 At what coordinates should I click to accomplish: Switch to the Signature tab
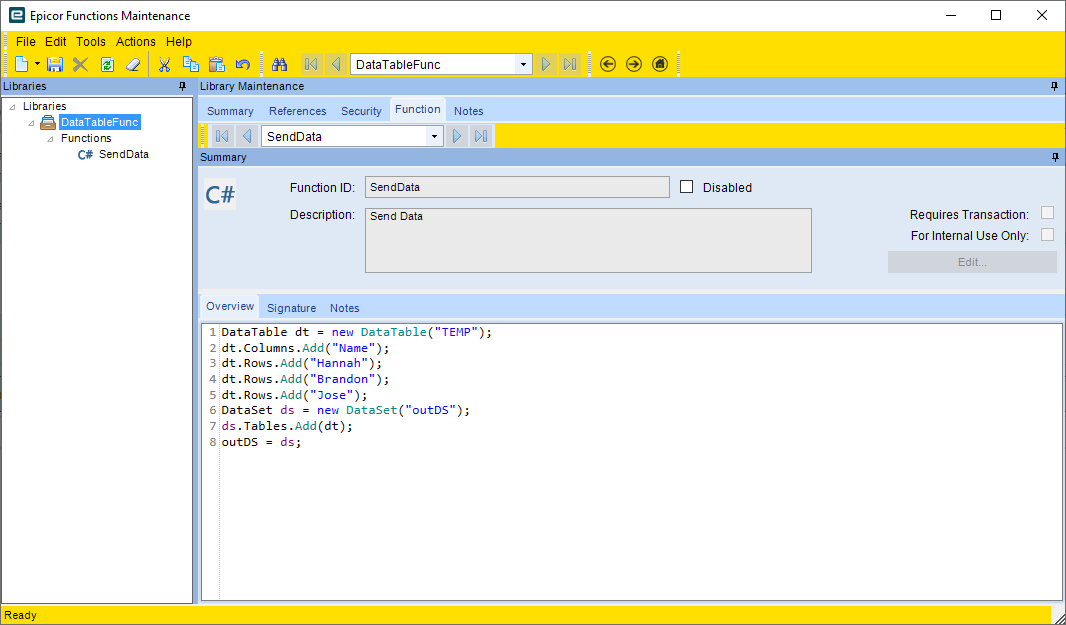tap(292, 308)
